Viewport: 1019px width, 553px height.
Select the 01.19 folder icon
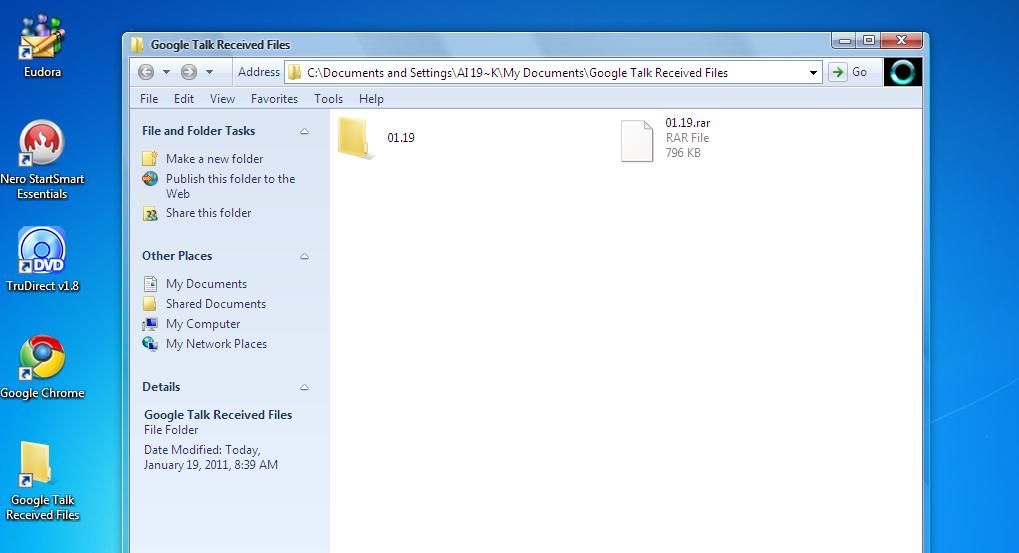tap(356, 138)
